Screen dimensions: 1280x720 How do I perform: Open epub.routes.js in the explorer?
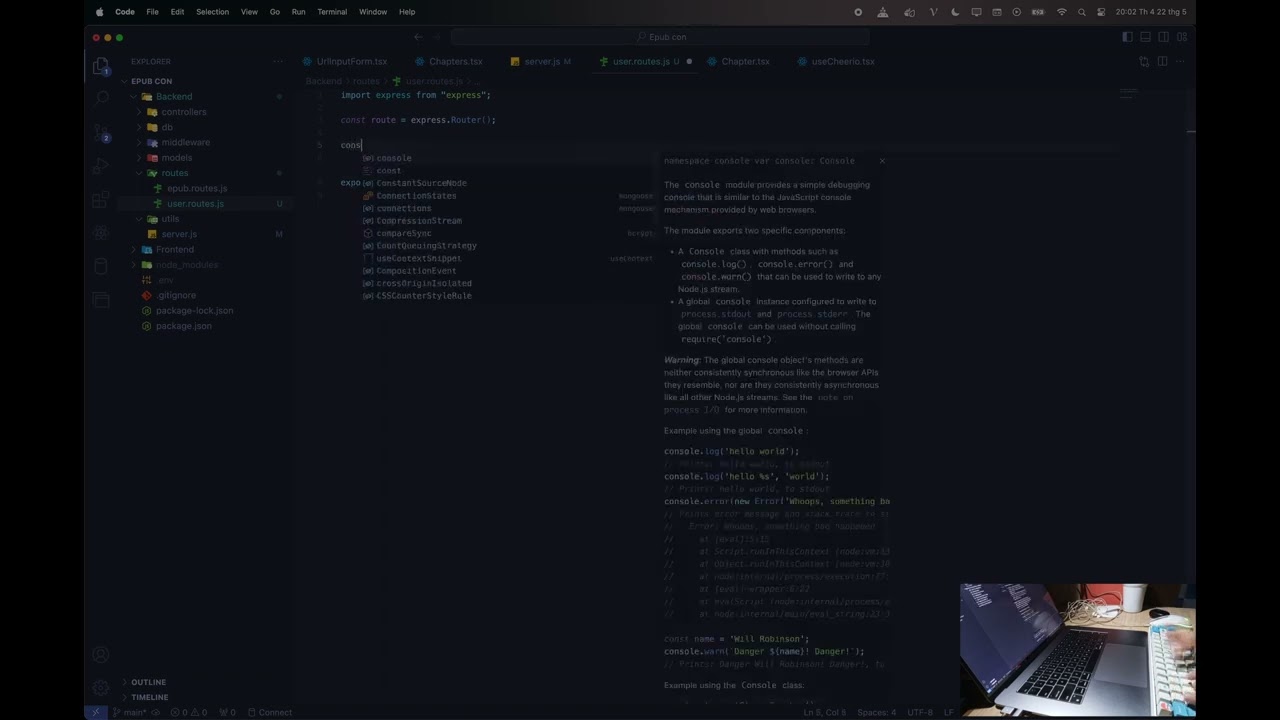coord(197,188)
